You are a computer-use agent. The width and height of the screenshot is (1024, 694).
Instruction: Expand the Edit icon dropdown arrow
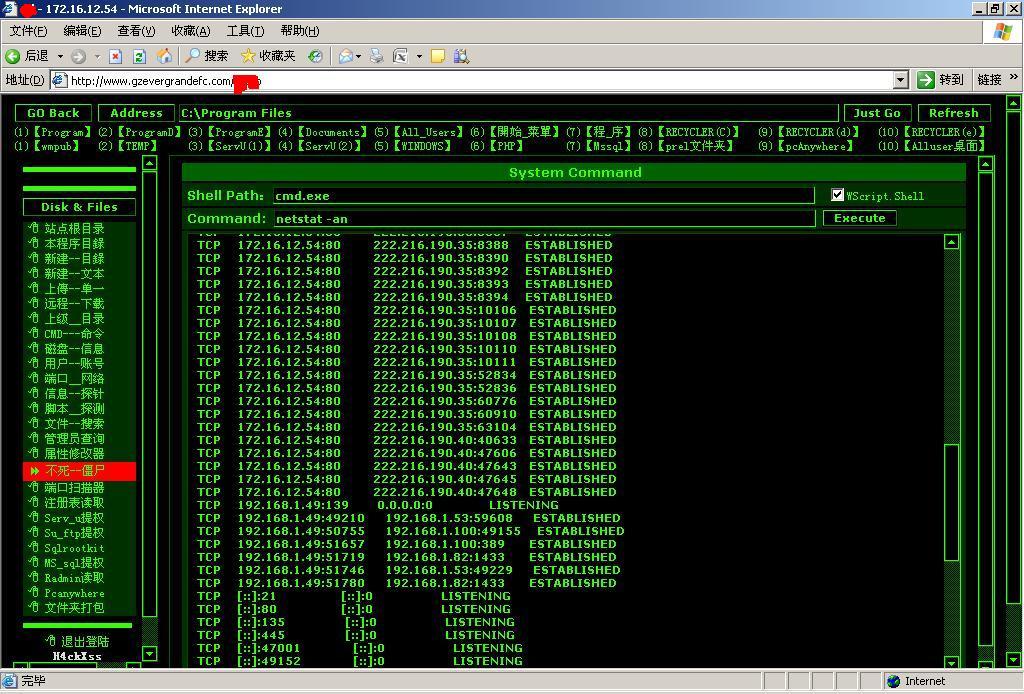419,57
